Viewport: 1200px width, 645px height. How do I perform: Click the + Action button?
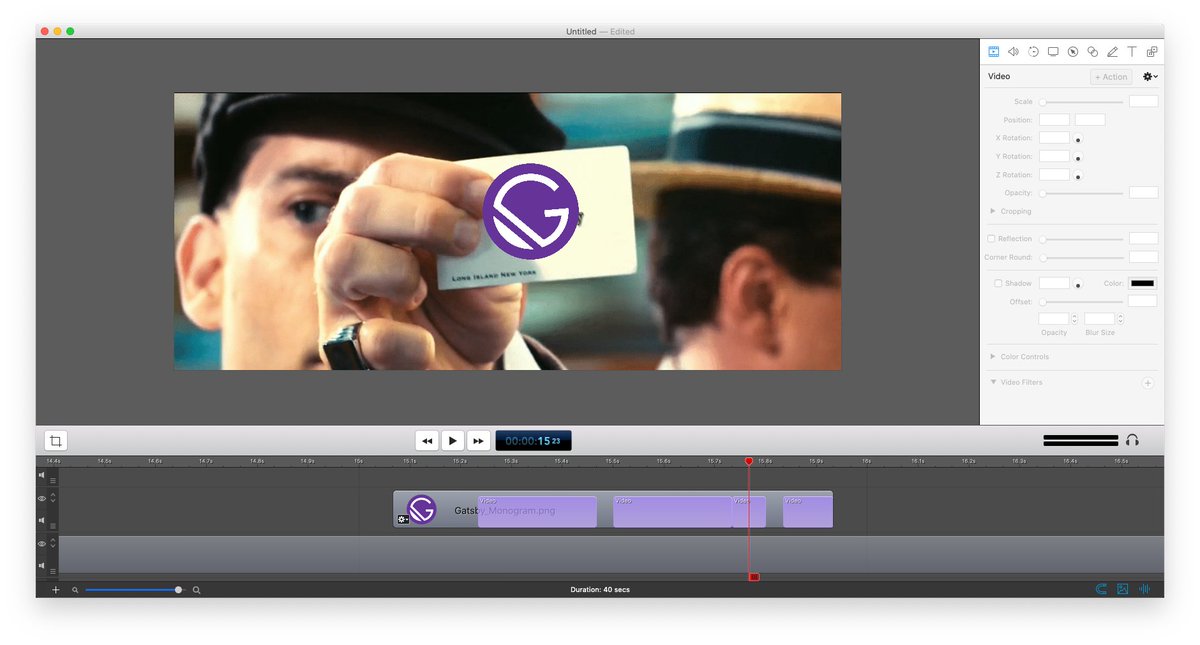click(1111, 77)
